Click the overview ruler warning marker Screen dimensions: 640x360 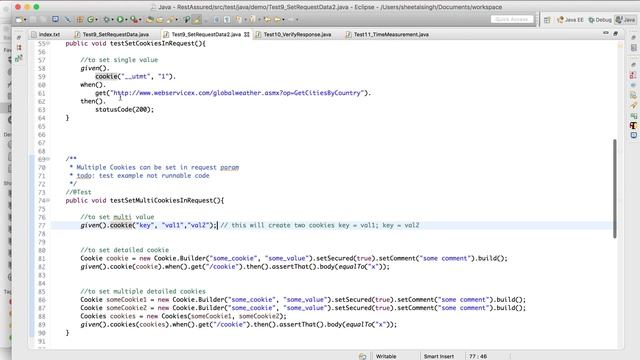(x=620, y=45)
